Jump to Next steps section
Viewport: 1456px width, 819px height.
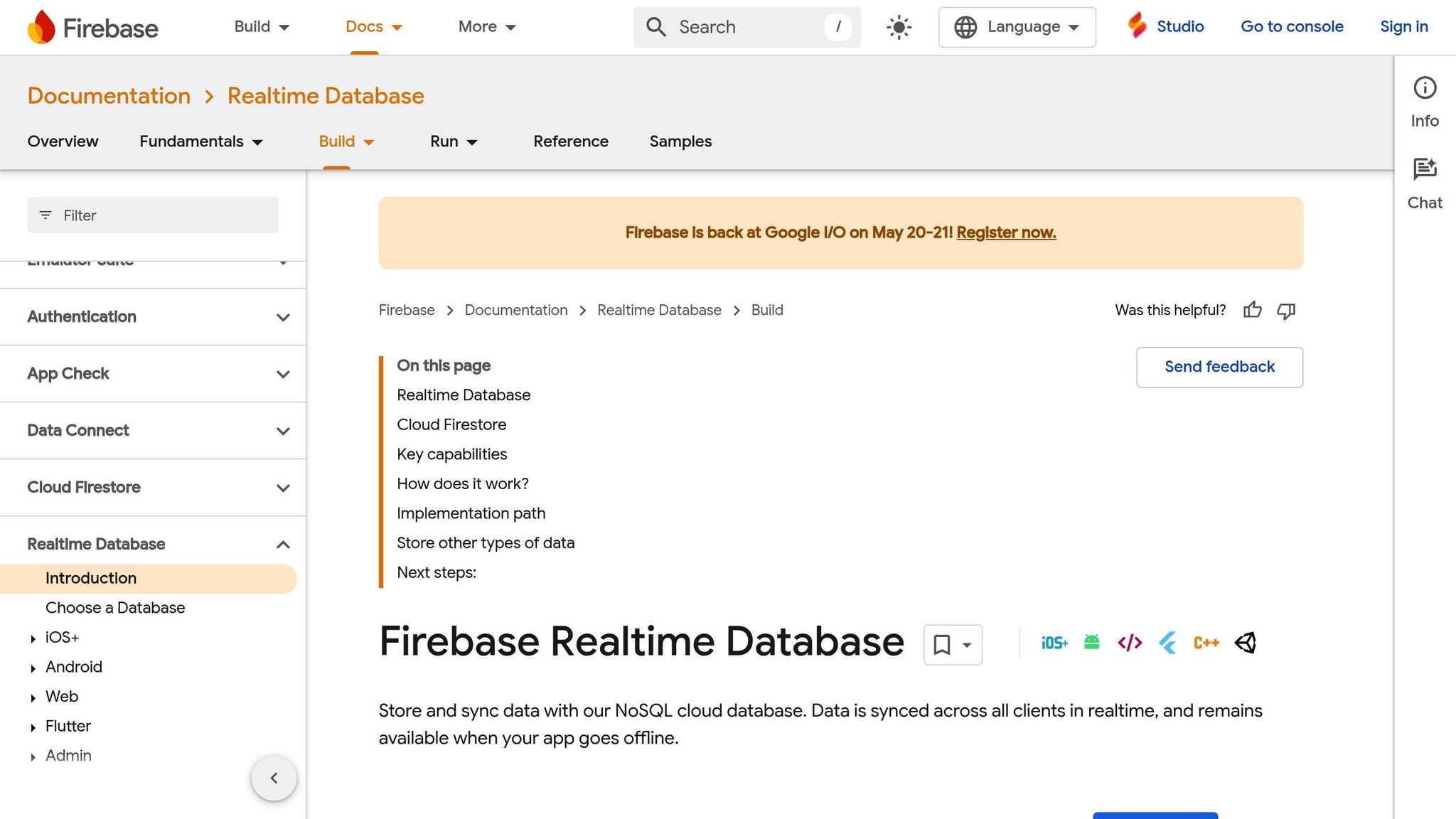tap(437, 573)
